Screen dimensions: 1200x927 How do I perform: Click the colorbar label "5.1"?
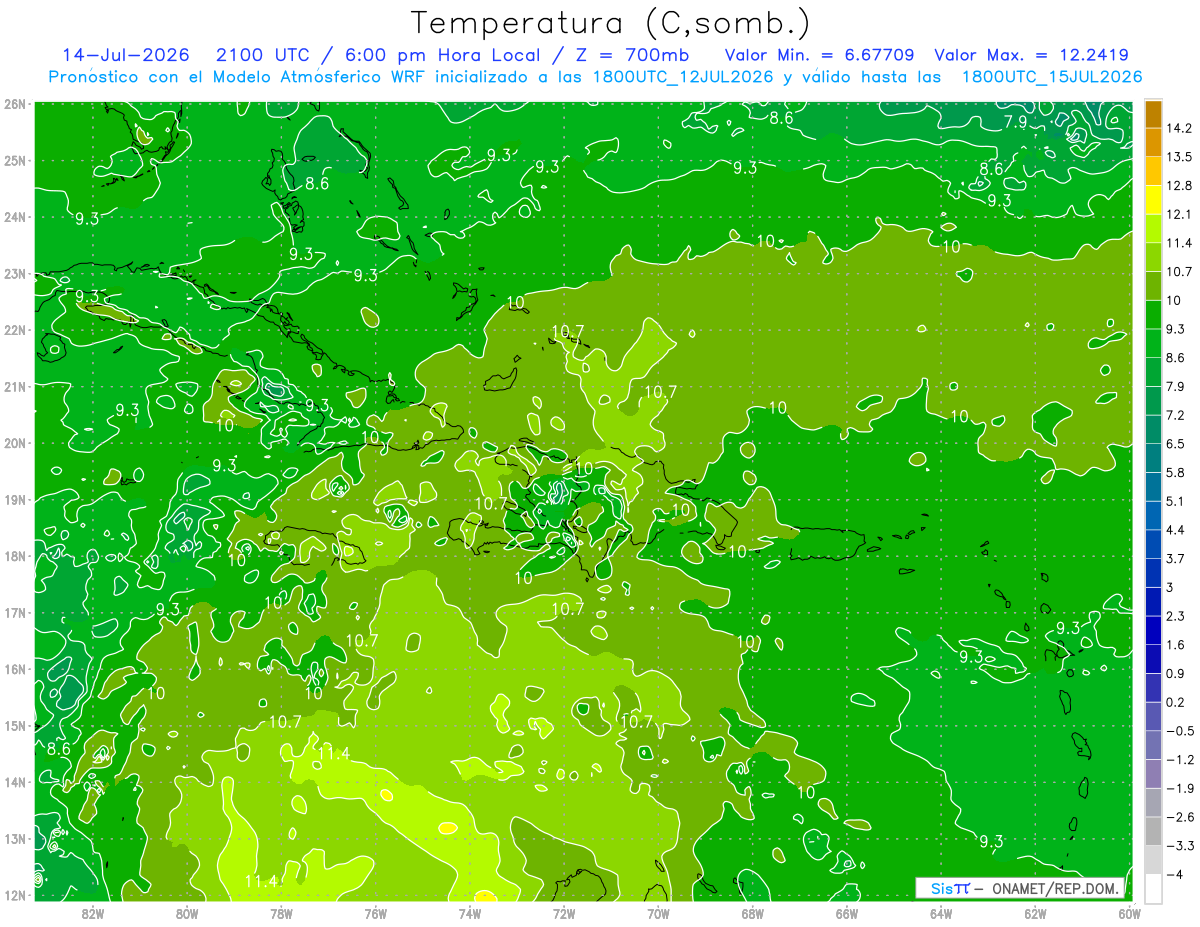[x=1175, y=501]
